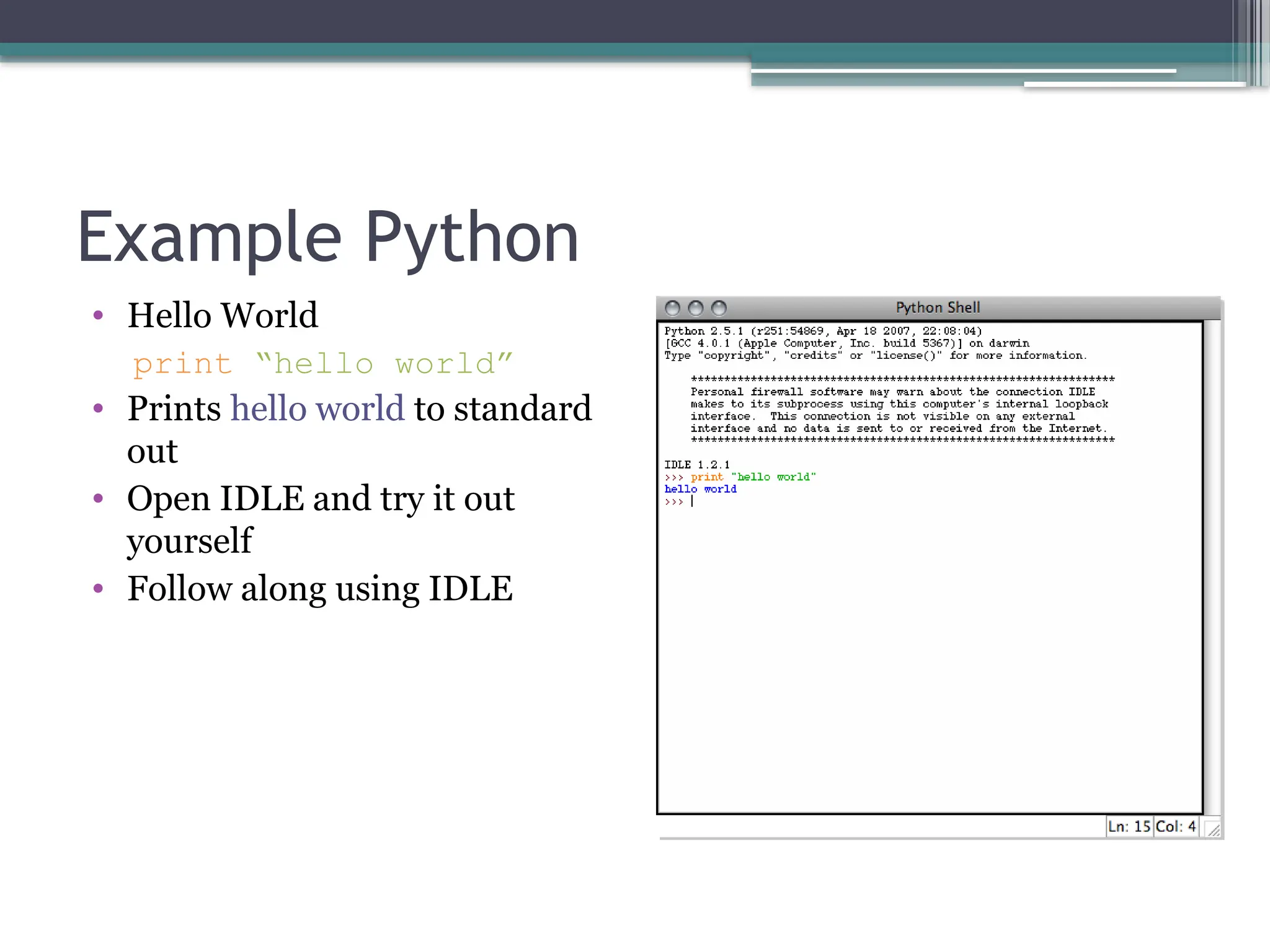Click the makes to its subprocess line
1270x952 pixels.
899,404
